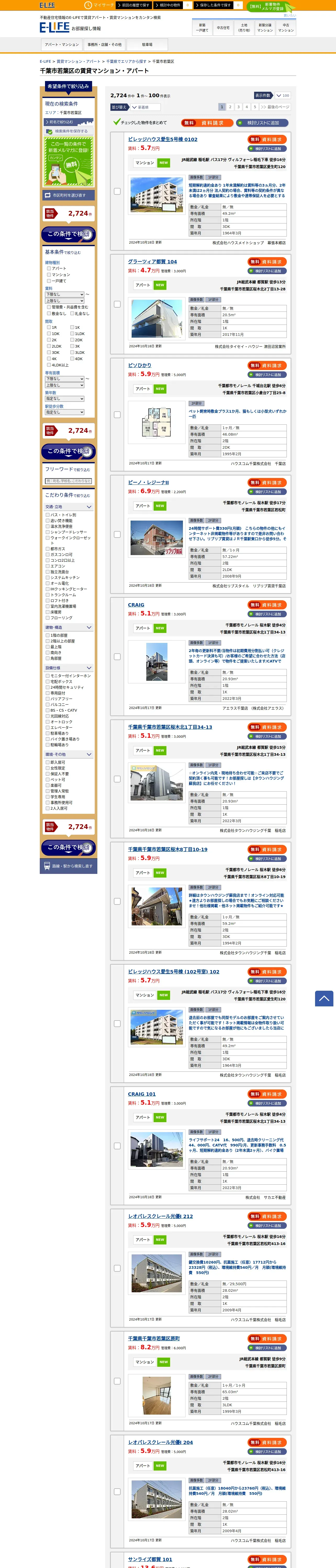
Task: Open 専有面積 下限なし dropdown
Action: point(65,379)
